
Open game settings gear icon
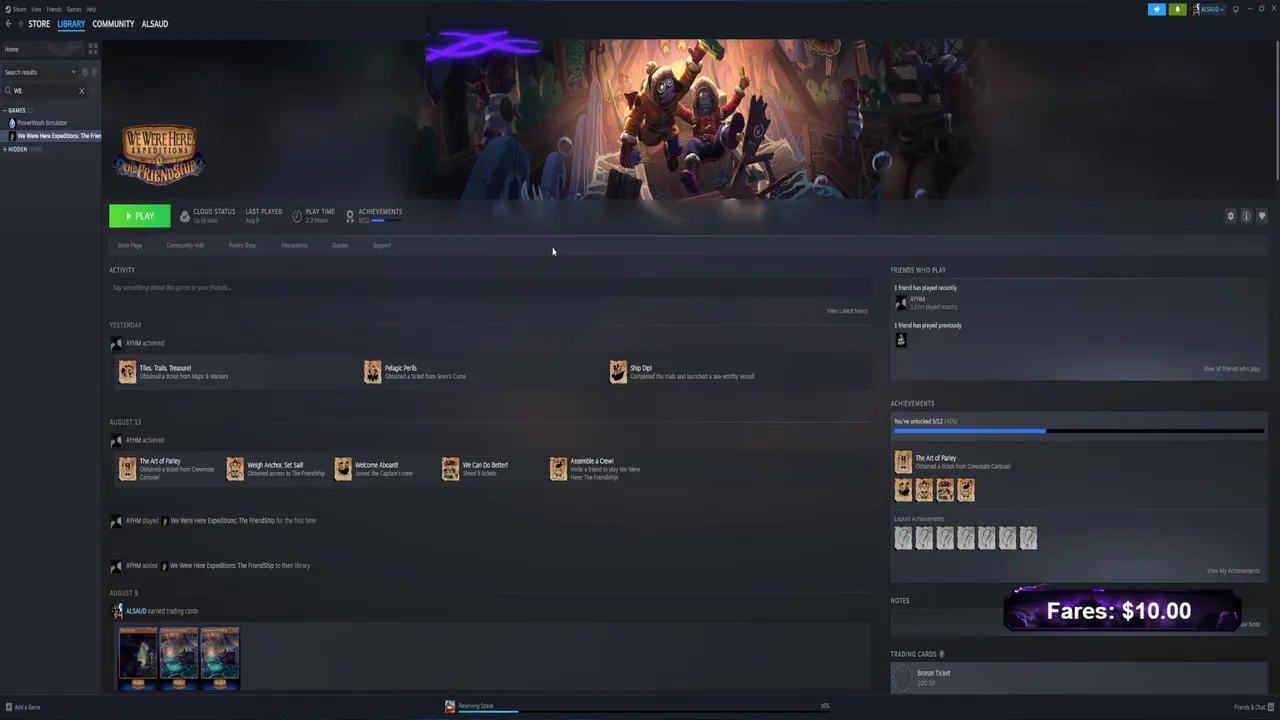click(x=1231, y=216)
